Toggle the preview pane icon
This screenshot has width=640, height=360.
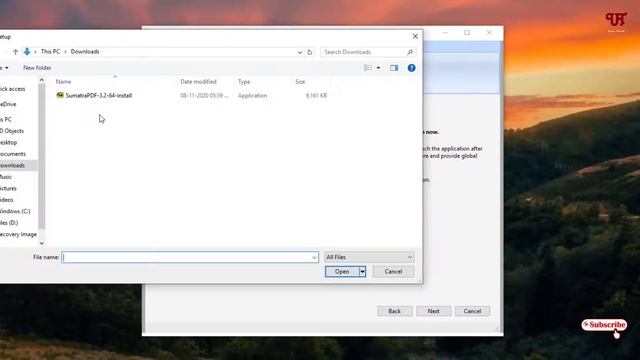(394, 68)
